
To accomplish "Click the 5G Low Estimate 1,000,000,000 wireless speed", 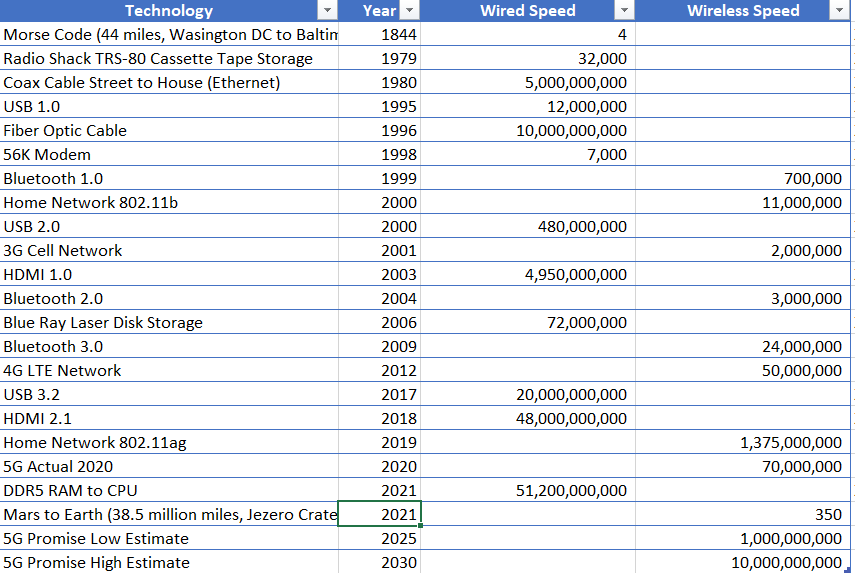I will 743,538.
